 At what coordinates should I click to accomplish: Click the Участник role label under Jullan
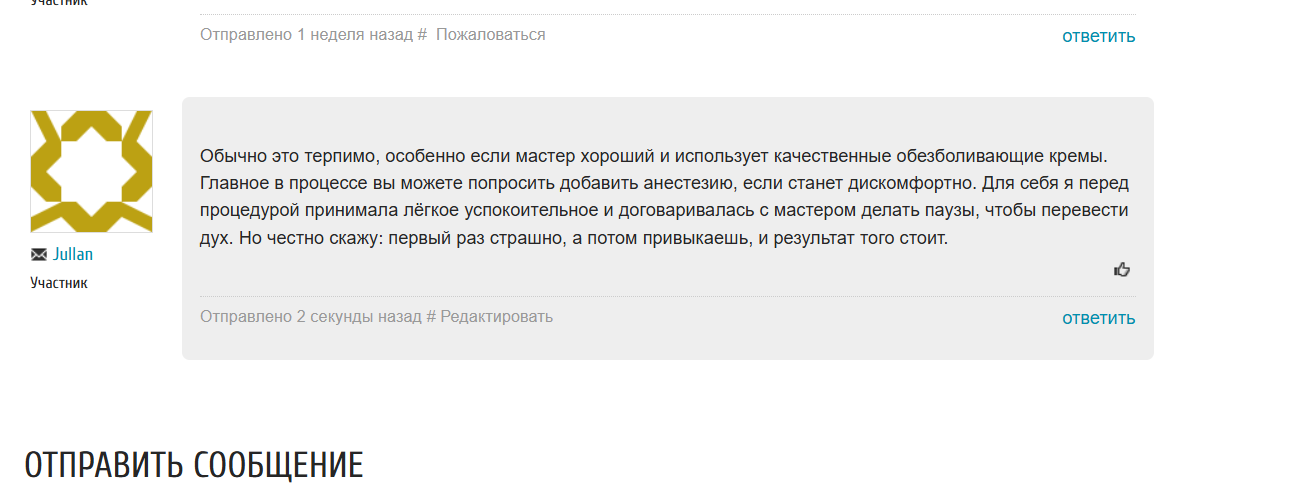[59, 283]
